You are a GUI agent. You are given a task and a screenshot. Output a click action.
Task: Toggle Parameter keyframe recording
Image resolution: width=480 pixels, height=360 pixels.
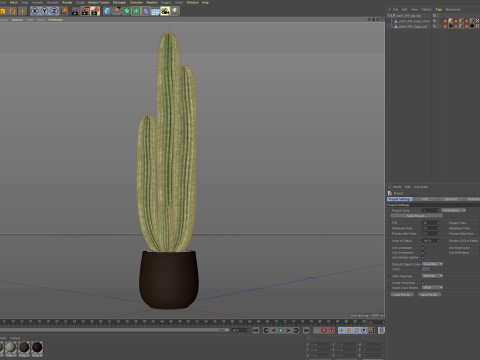tap(364, 330)
